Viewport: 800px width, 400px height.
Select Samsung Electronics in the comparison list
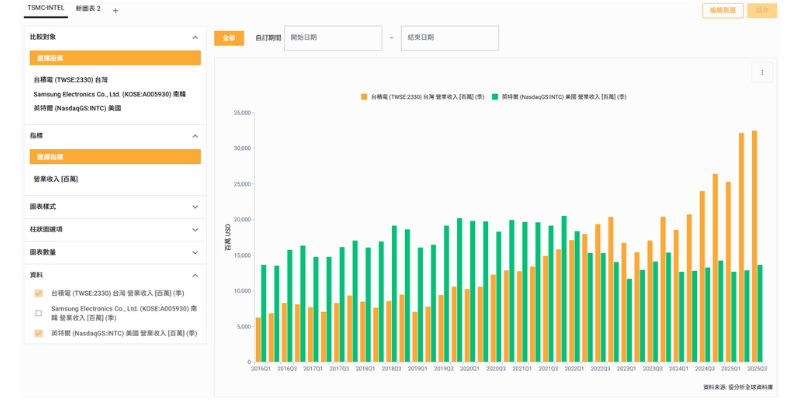click(x=110, y=94)
